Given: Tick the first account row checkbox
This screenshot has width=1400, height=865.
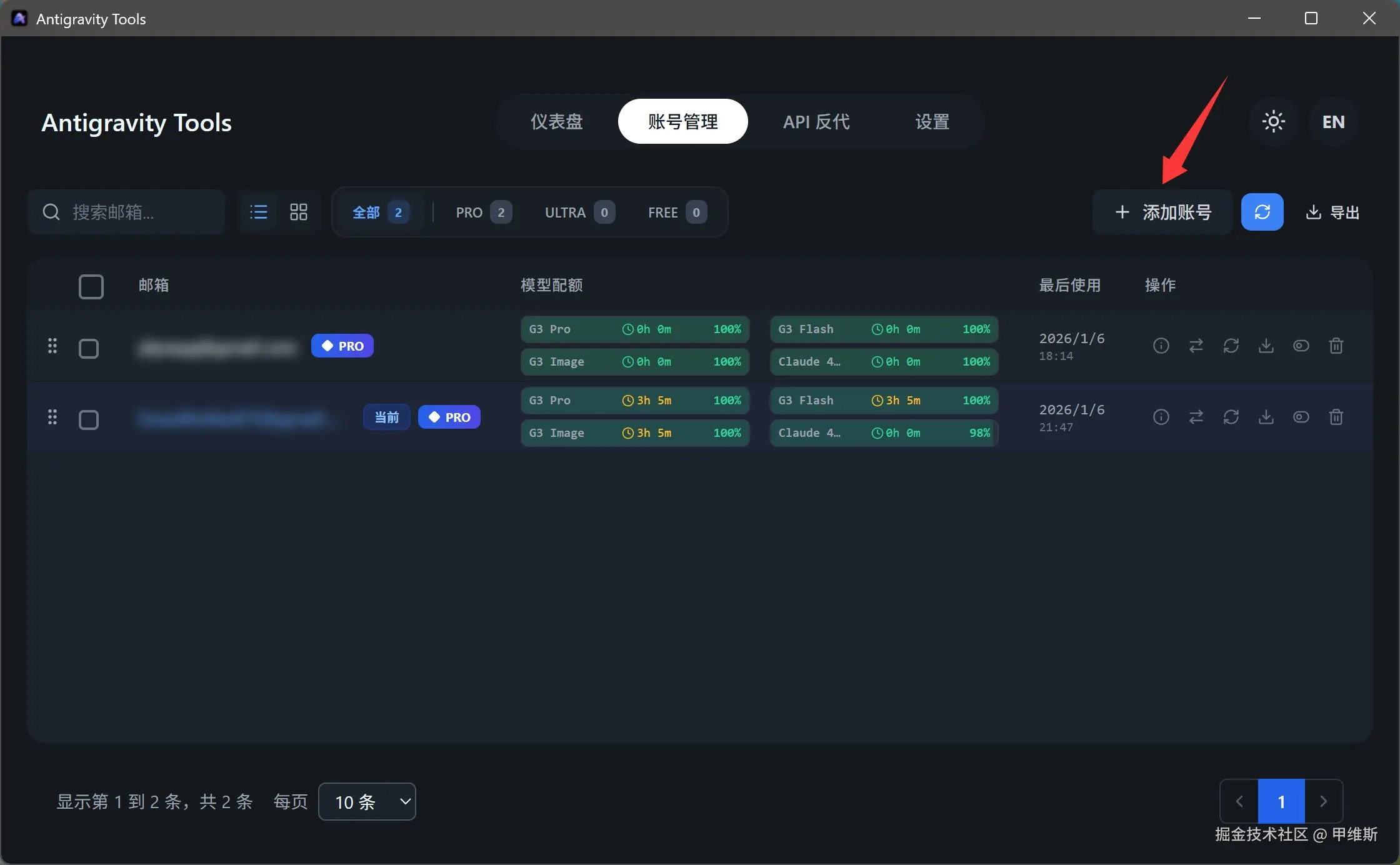Looking at the screenshot, I should point(89,348).
